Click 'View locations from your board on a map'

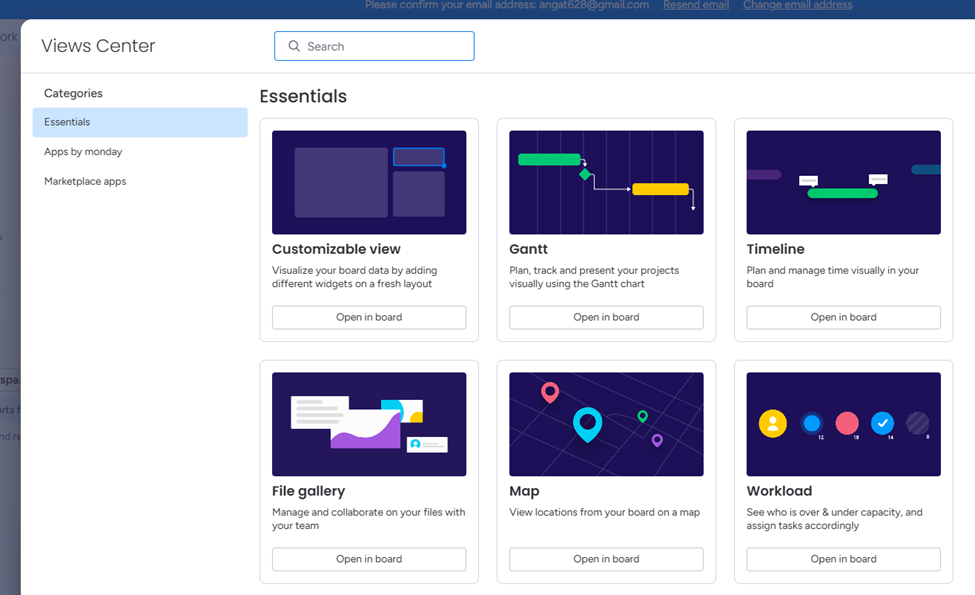[x=604, y=512]
